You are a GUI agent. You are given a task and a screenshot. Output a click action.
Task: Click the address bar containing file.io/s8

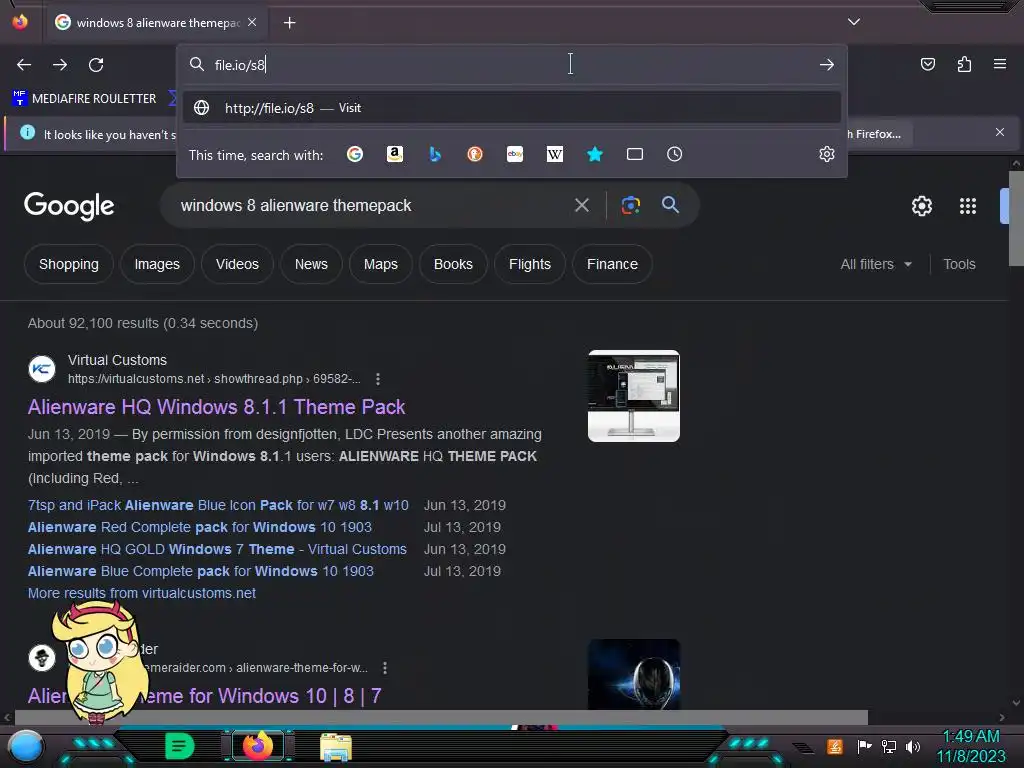coord(512,65)
